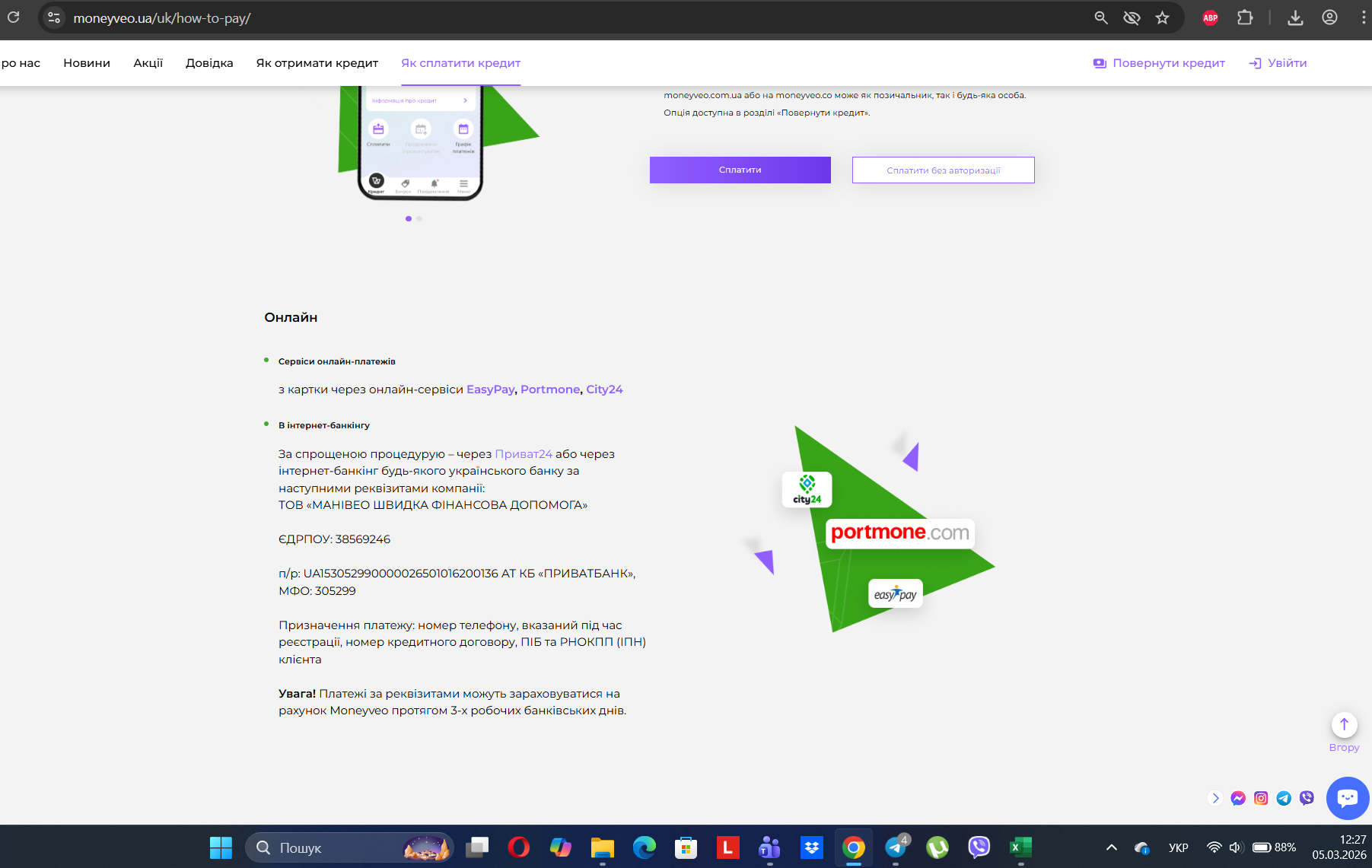Open the volume speaker tray icon
Screen dimensions: 1372x868
(x=1235, y=847)
